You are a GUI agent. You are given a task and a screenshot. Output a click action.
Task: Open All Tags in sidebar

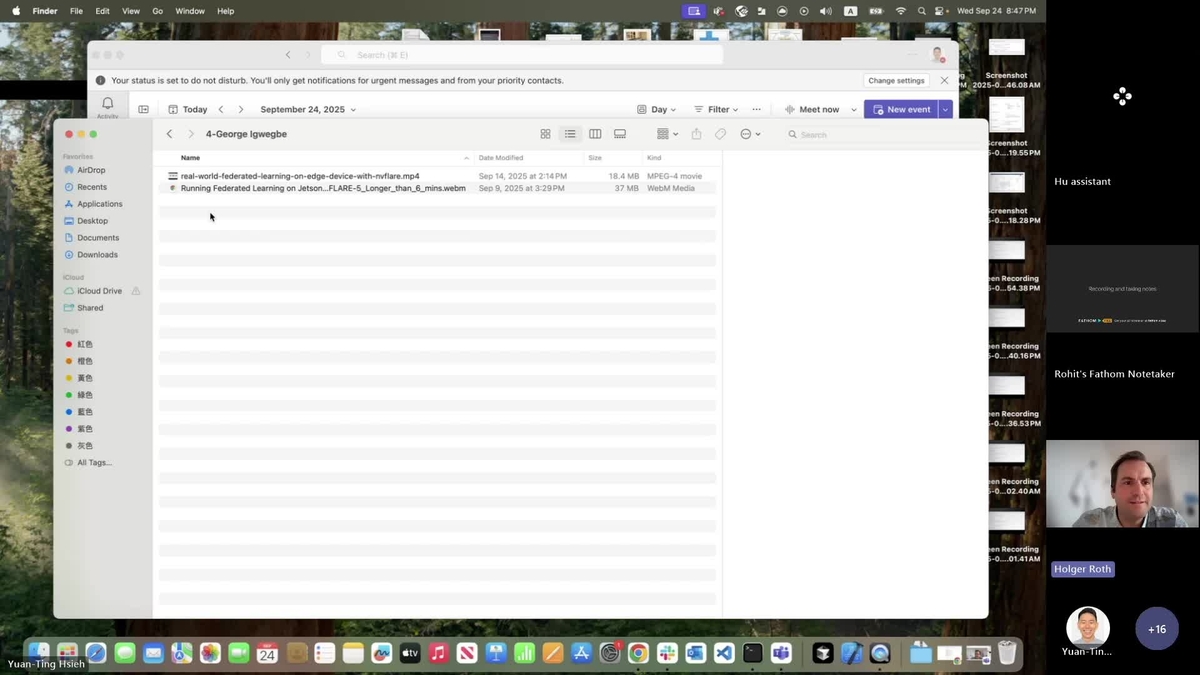[x=94, y=463]
